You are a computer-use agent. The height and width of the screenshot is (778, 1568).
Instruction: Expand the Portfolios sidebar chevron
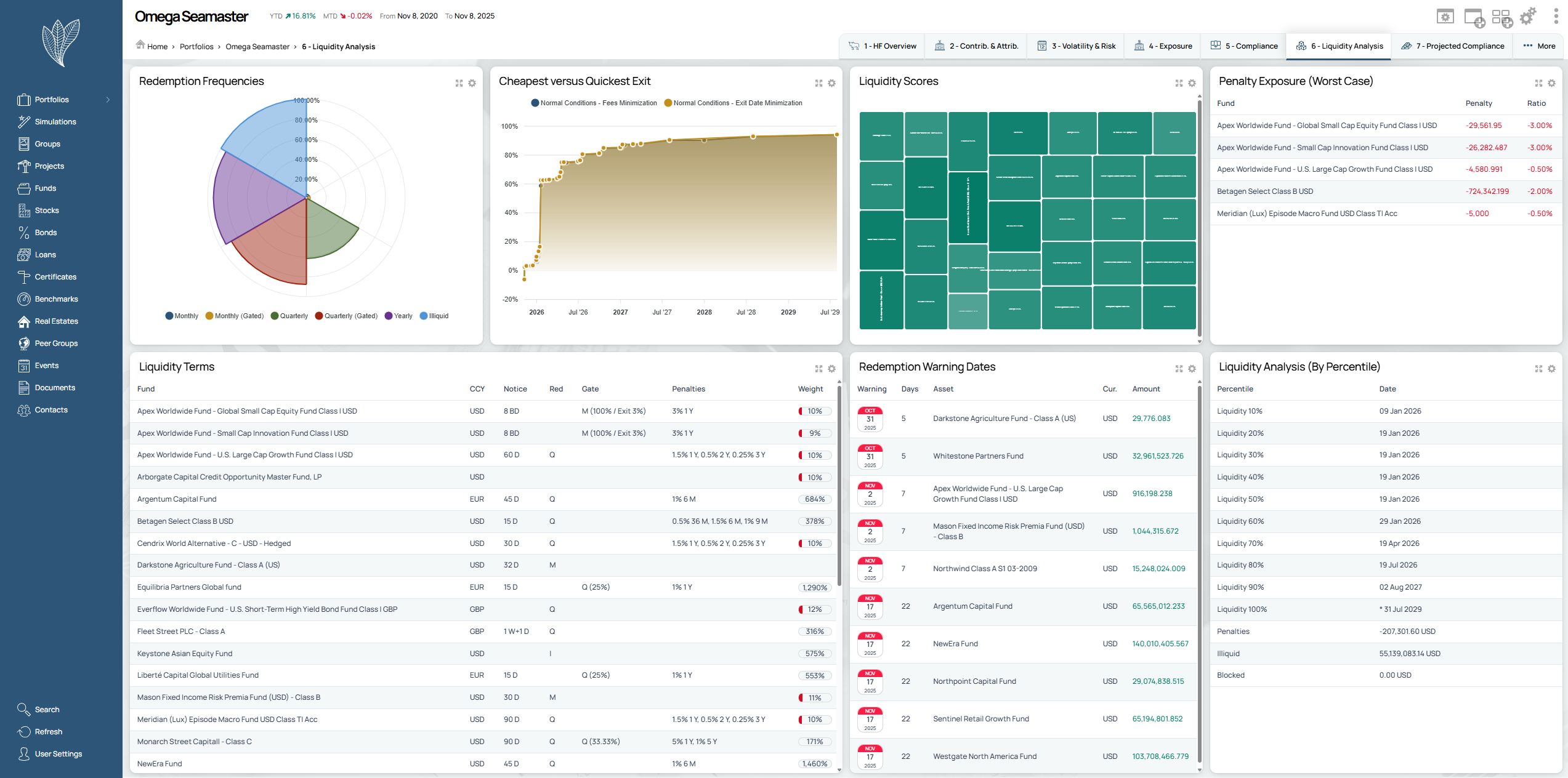pyautogui.click(x=108, y=100)
